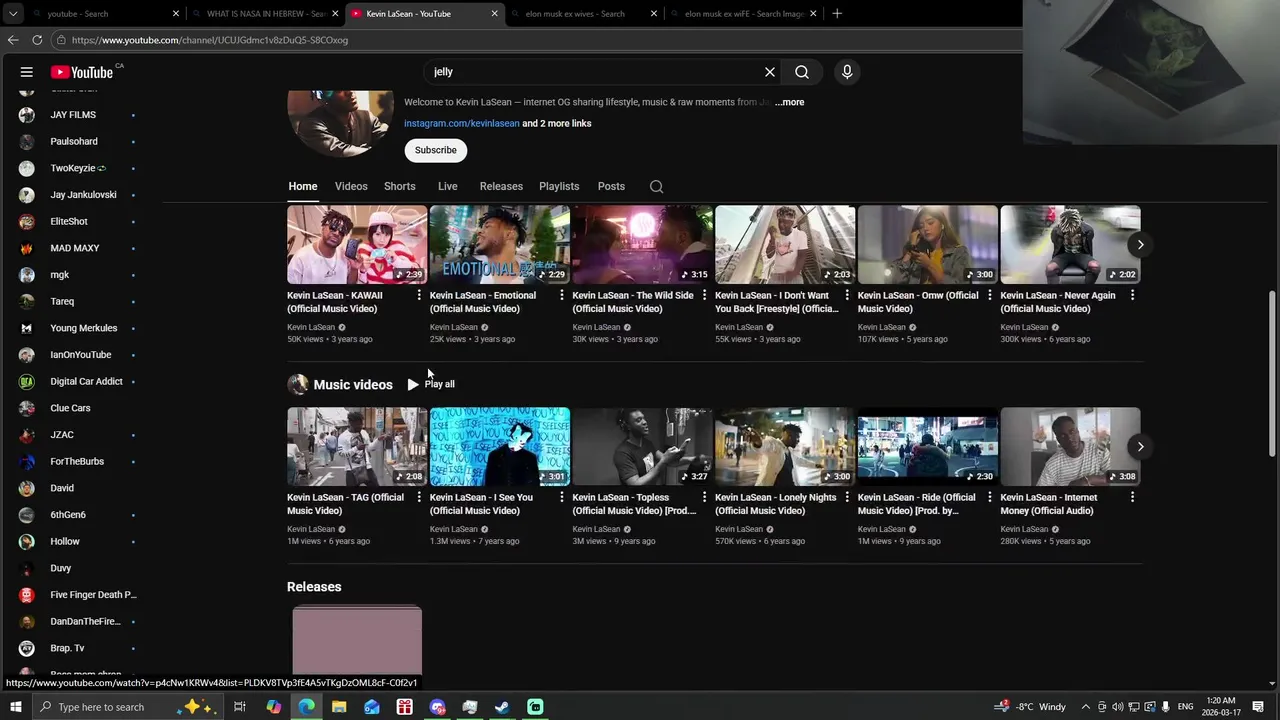Open the Windows Start menu

(14, 707)
